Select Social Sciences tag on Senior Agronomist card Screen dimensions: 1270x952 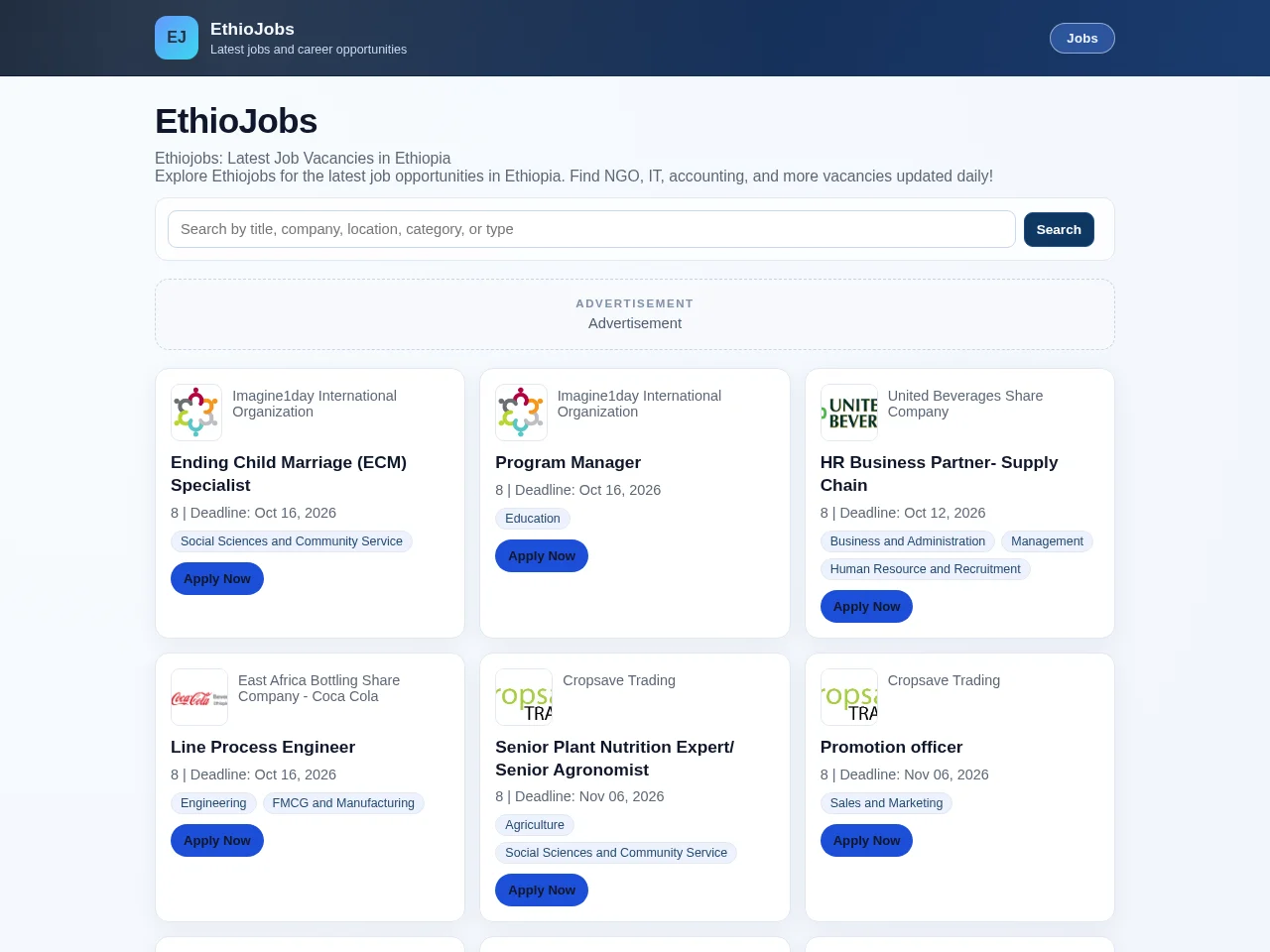[616, 853]
